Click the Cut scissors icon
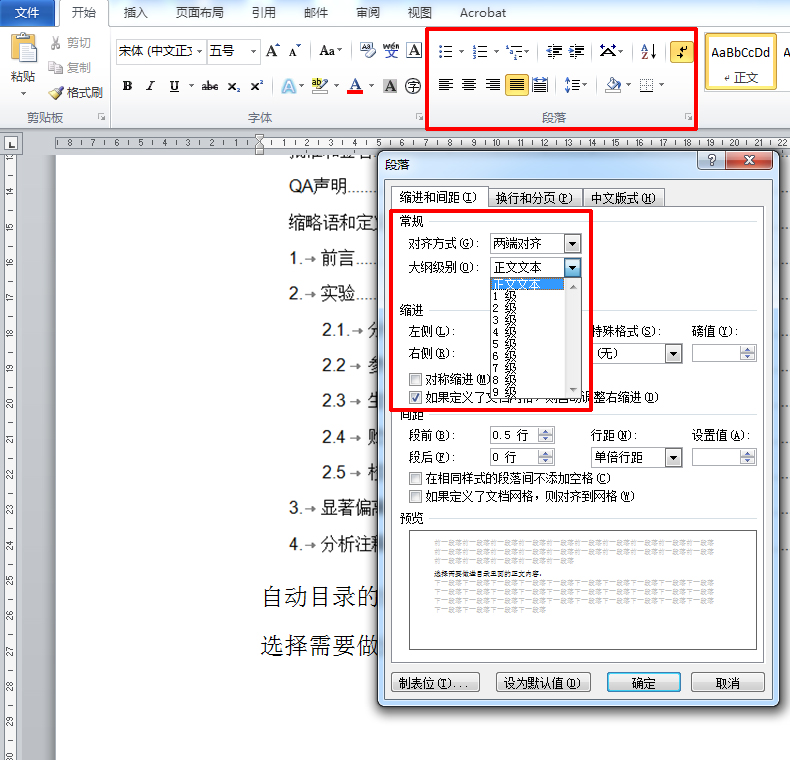Image resolution: width=790 pixels, height=760 pixels. point(56,43)
